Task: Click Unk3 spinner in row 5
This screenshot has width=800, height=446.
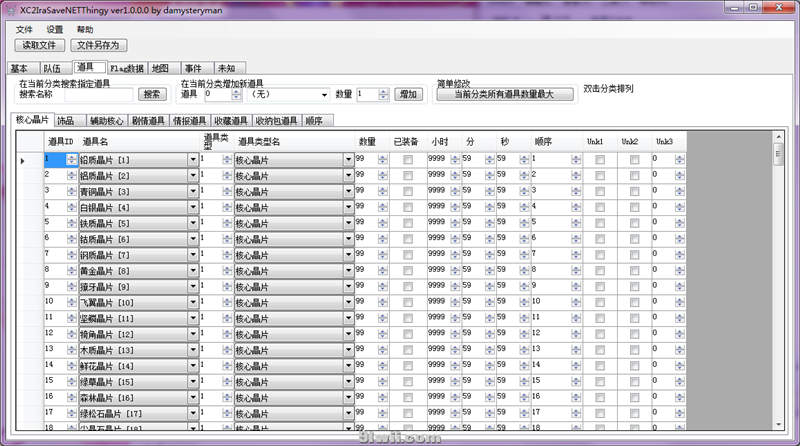Action: [x=680, y=223]
